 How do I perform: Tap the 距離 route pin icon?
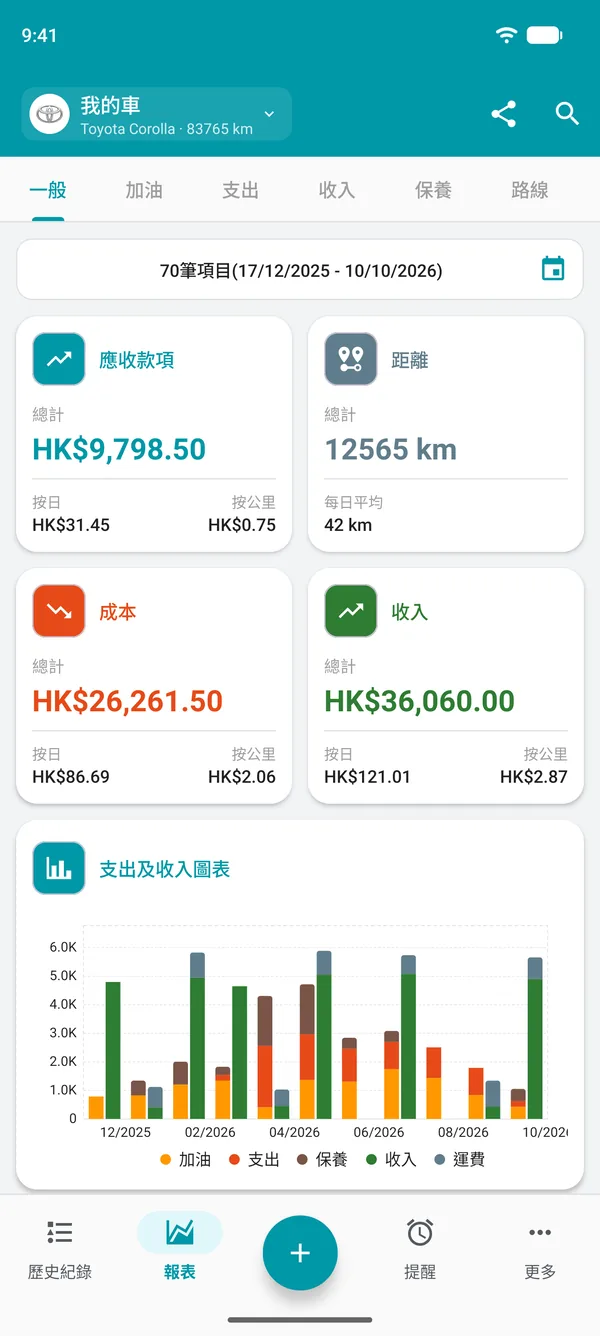point(351,359)
